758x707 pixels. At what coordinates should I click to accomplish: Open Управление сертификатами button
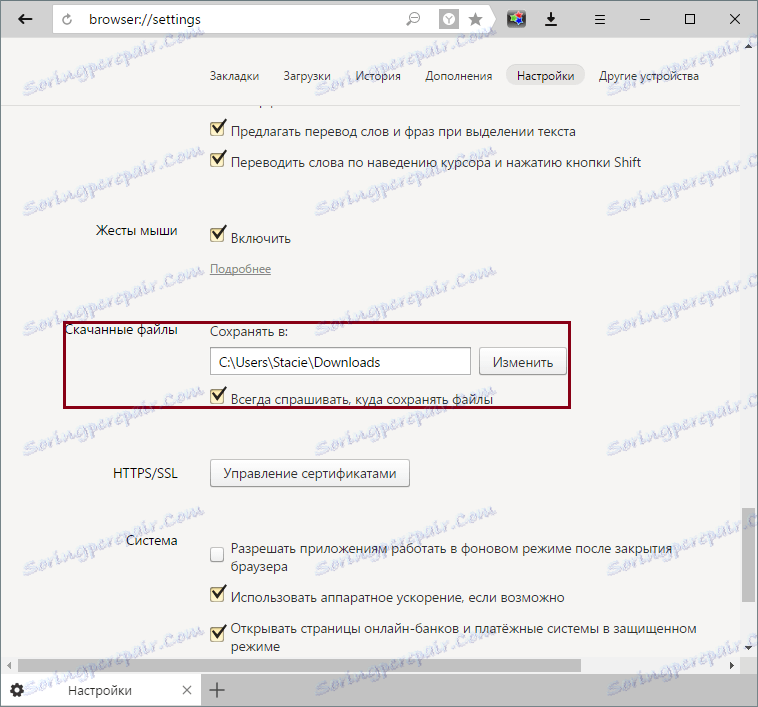(x=310, y=473)
